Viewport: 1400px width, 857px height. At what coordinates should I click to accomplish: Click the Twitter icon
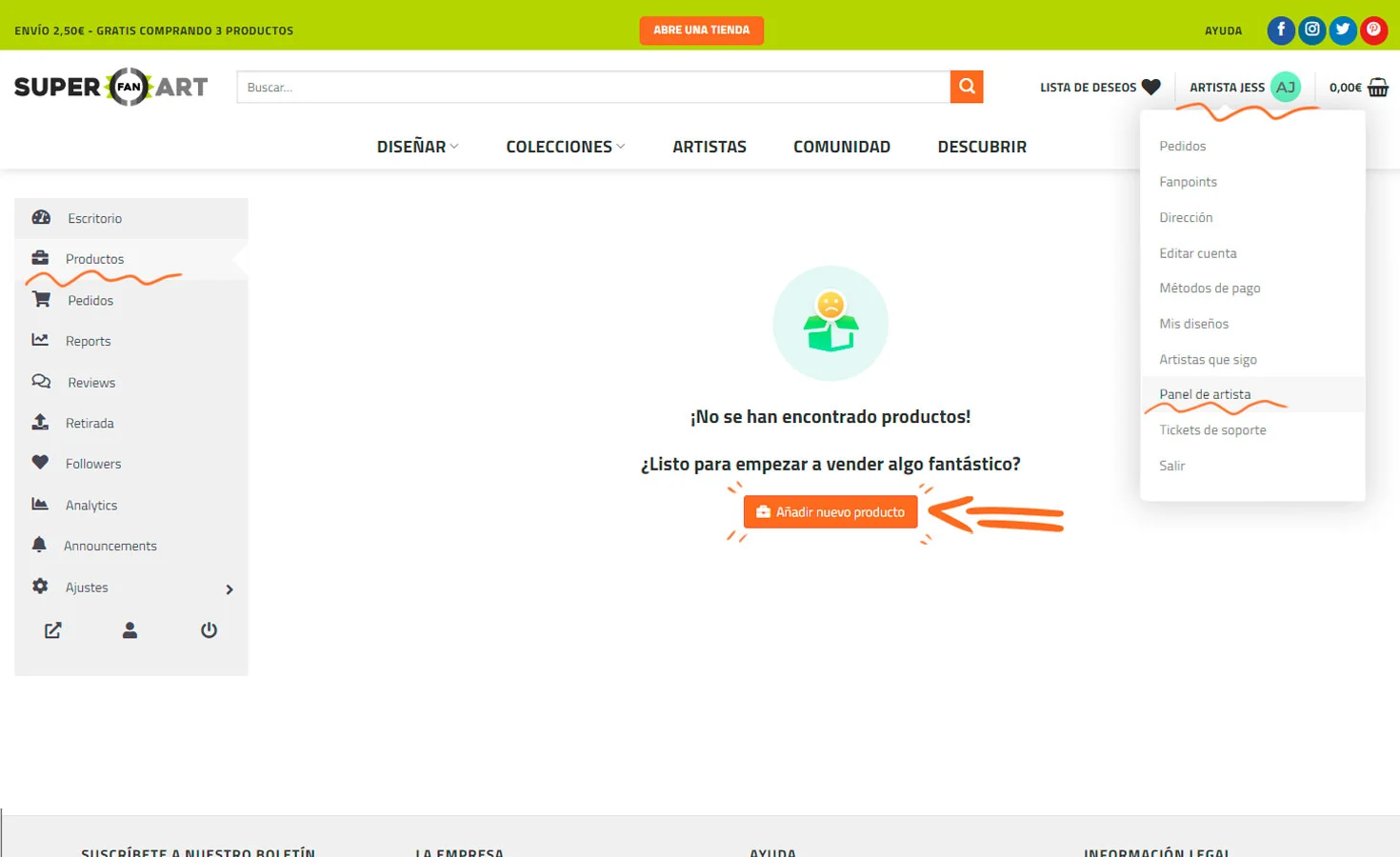1343,30
